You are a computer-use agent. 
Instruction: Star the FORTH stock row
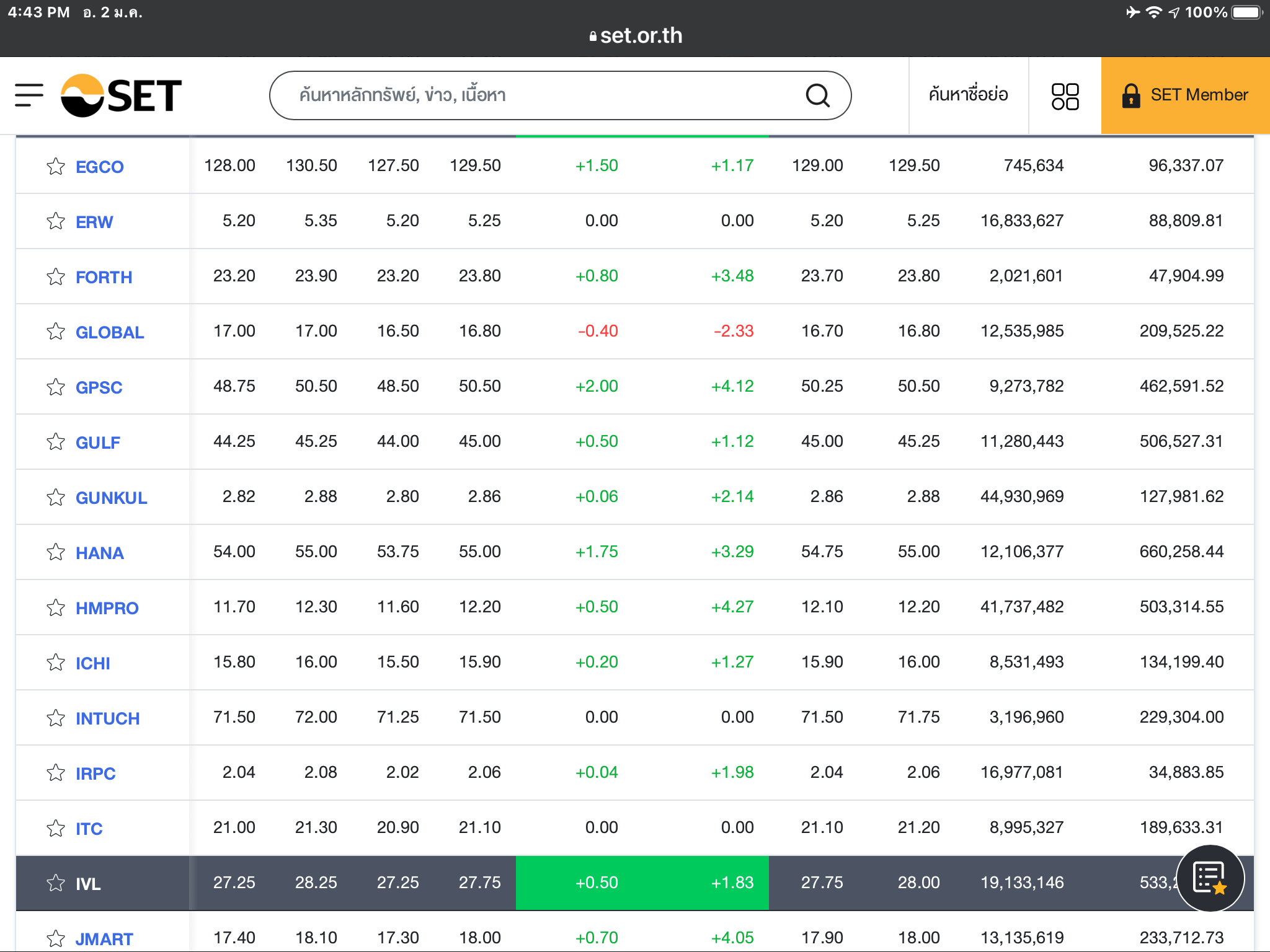tap(56, 276)
